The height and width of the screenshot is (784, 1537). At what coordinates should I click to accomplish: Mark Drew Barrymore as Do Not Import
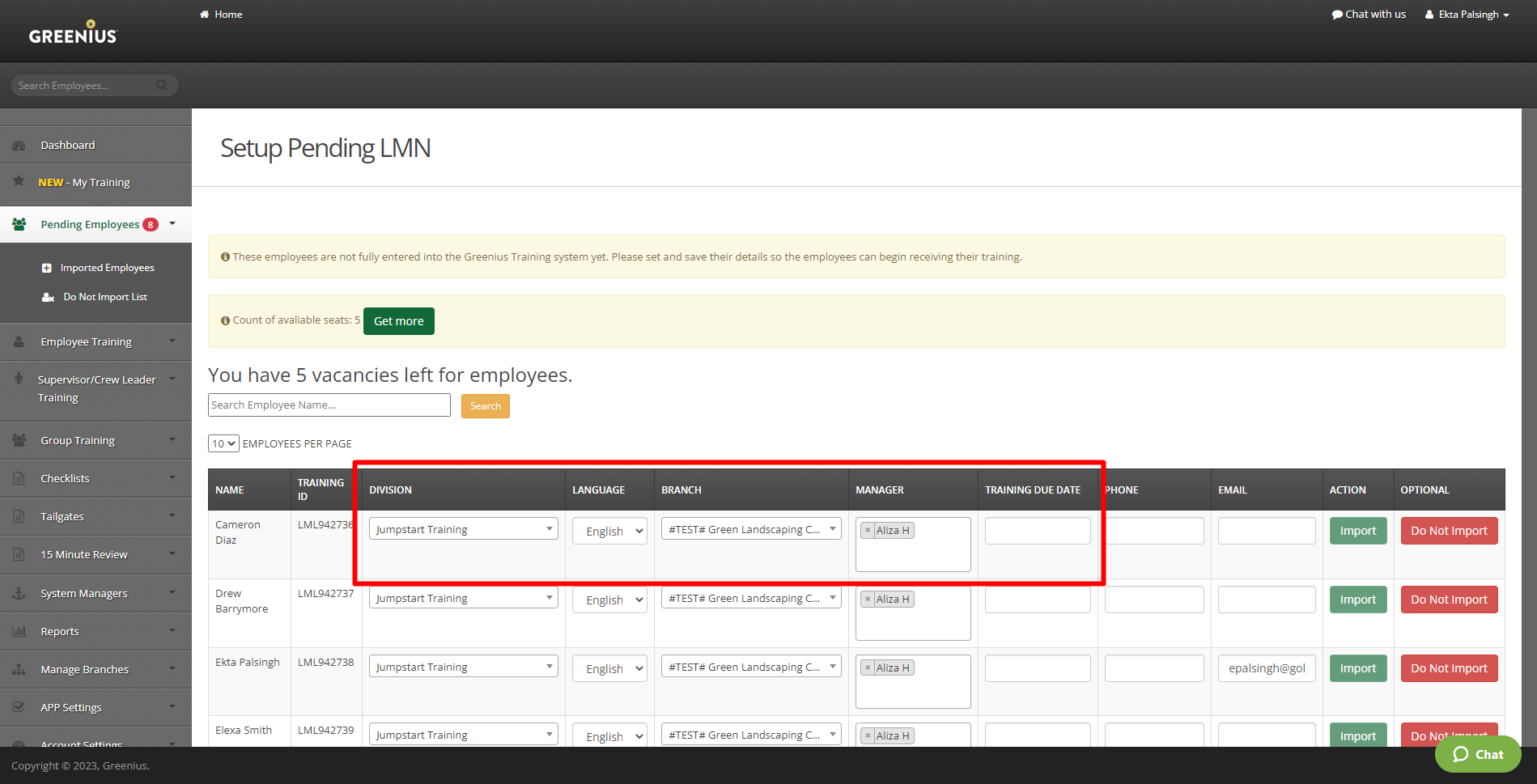1449,600
